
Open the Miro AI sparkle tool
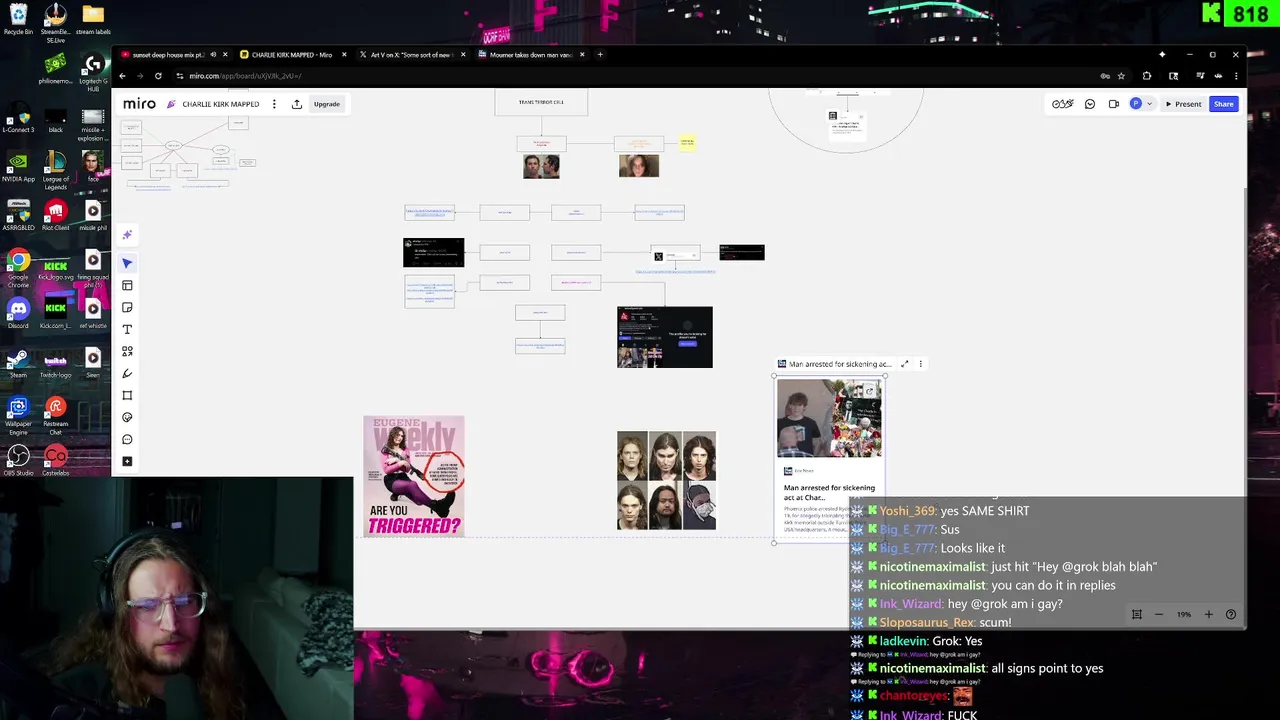click(127, 235)
